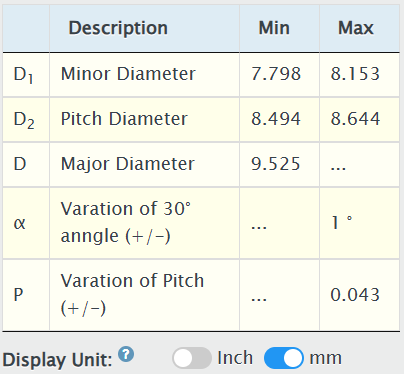Viewport: 404px width, 374px height.
Task: Click the Max column header
Action: coord(356,28)
